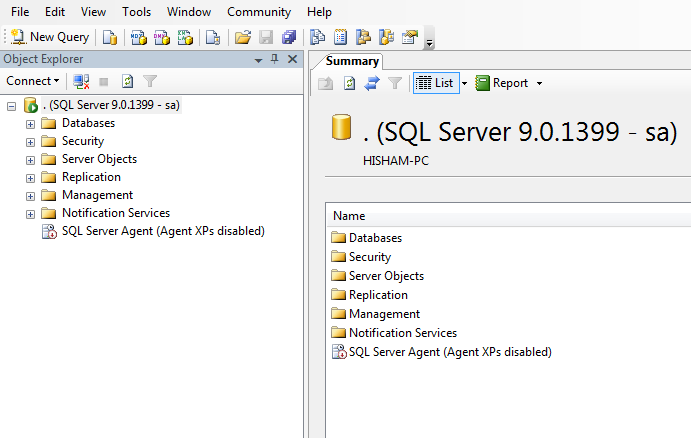Toggle auto-hide pin on Object Explorer
This screenshot has width=691, height=438.
click(x=275, y=59)
